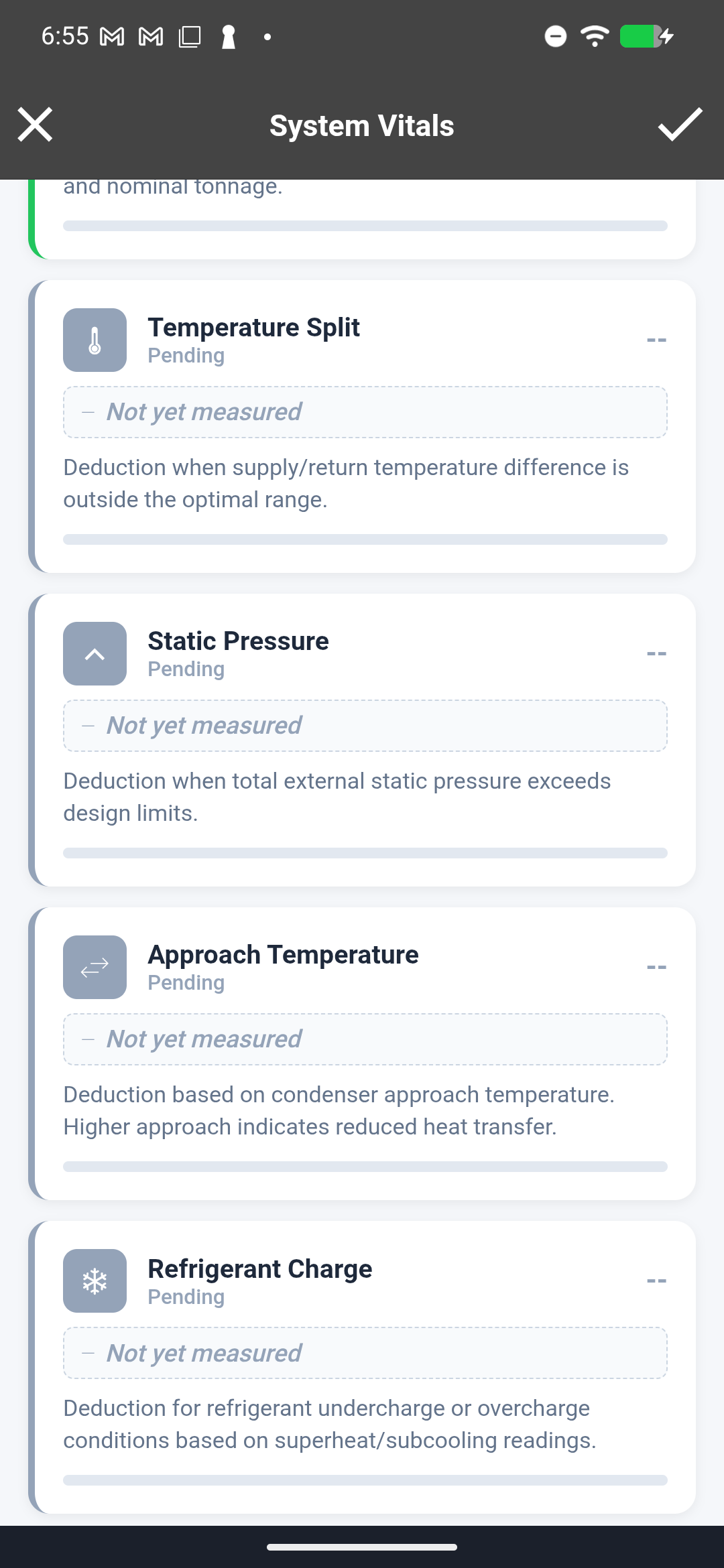This screenshot has height=1568, width=724.
Task: Confirm System Vitals with the checkmark
Action: pos(680,125)
